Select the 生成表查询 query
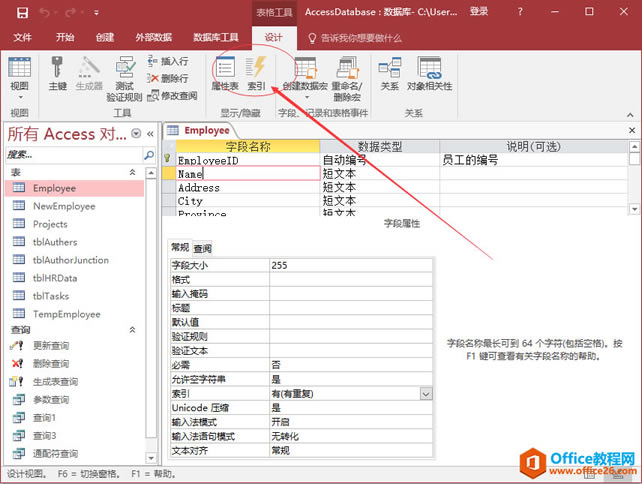 75,382
